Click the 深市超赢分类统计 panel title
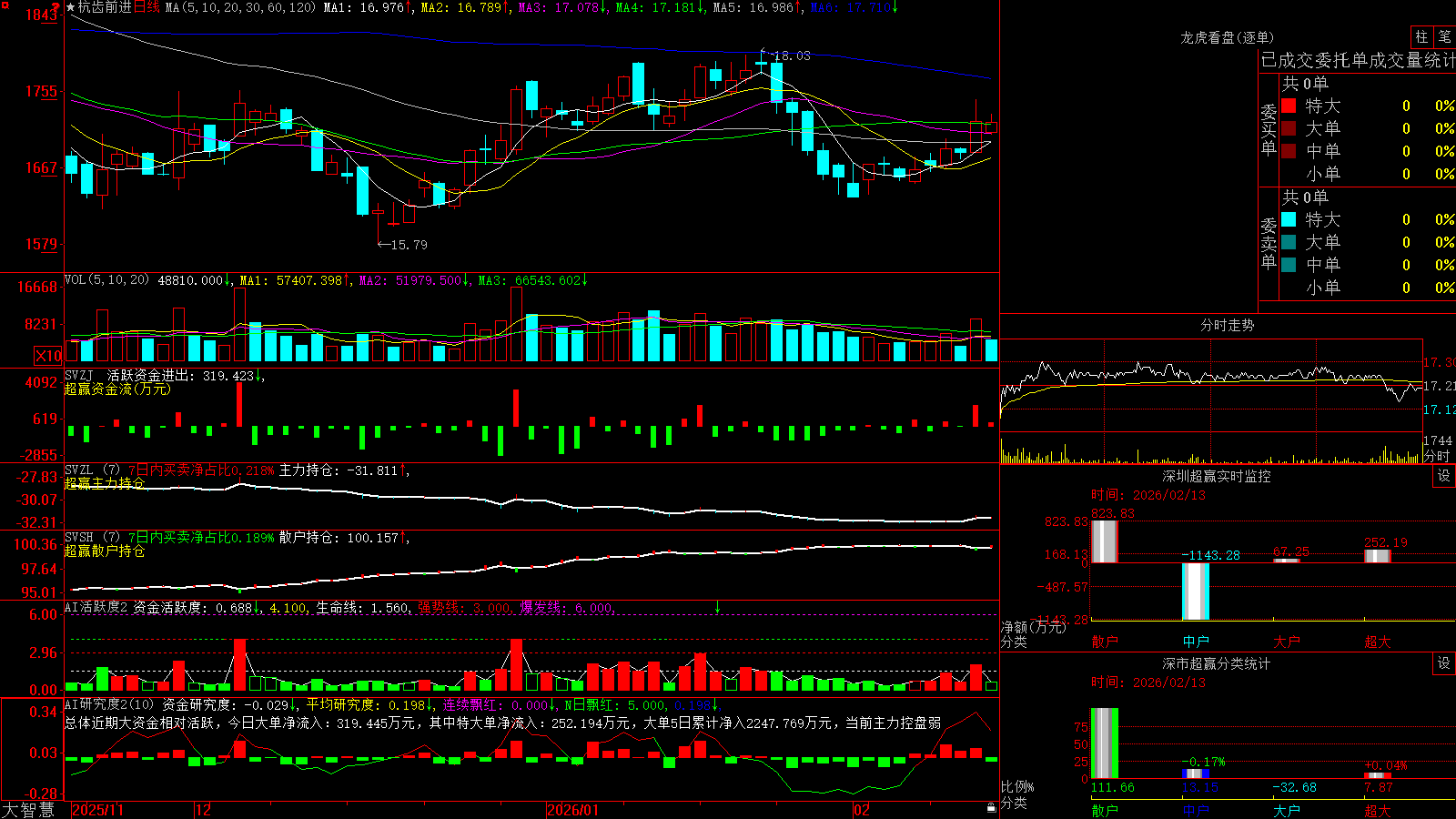The width and height of the screenshot is (1456, 819). [1217, 663]
